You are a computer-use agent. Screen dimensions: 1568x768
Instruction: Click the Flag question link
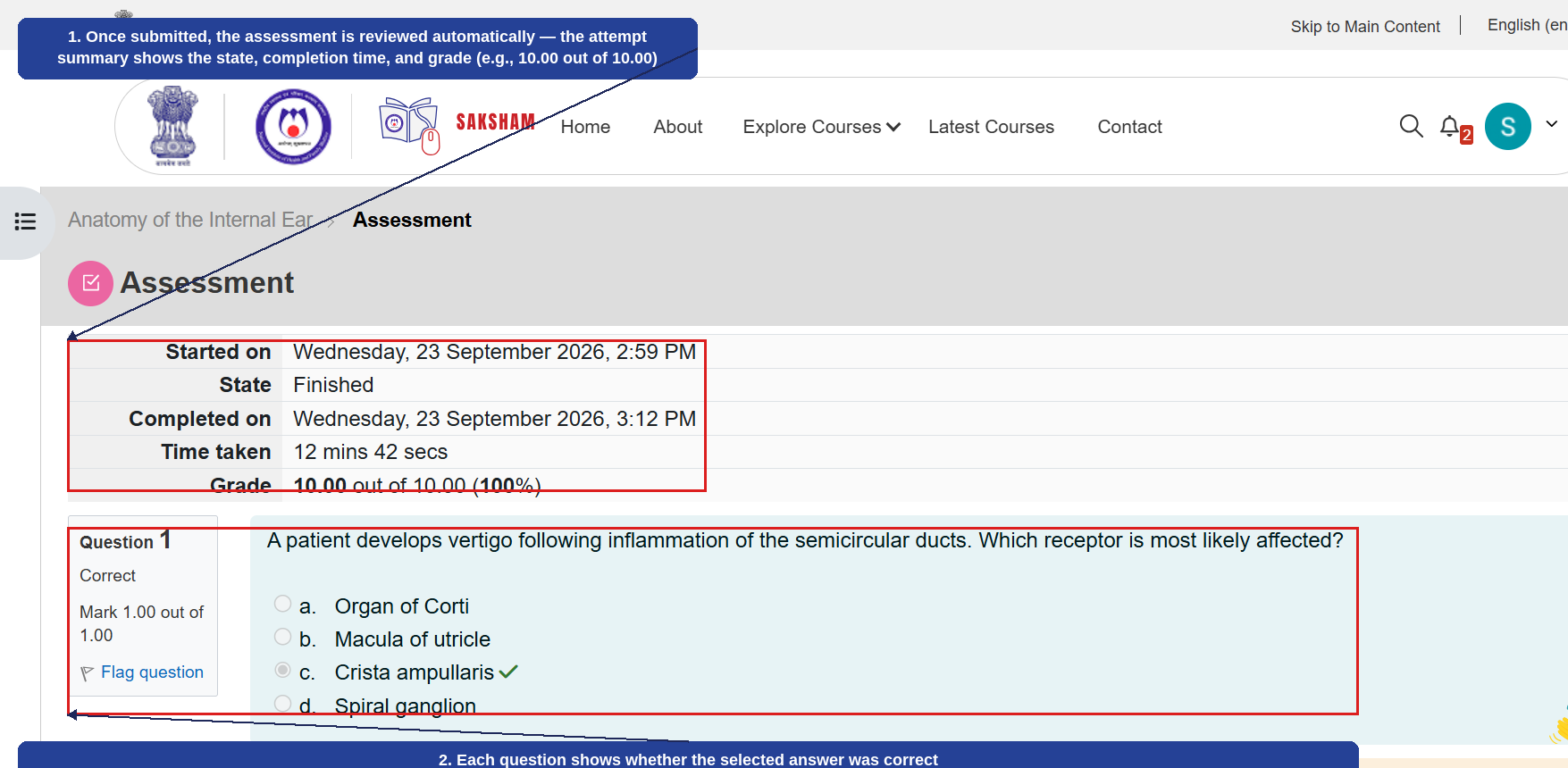(x=152, y=672)
